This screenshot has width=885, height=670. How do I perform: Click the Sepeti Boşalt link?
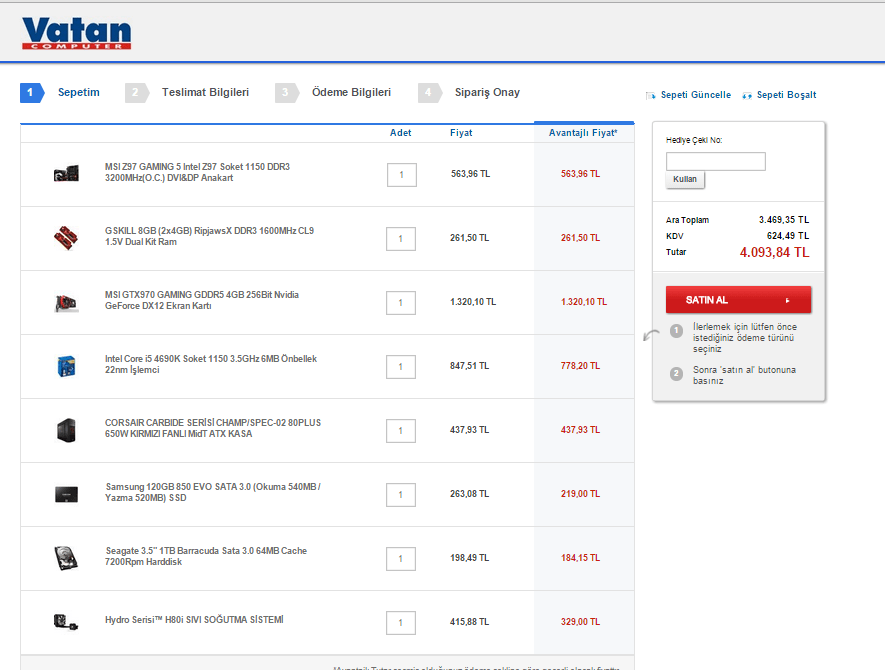pyautogui.click(x=786, y=95)
